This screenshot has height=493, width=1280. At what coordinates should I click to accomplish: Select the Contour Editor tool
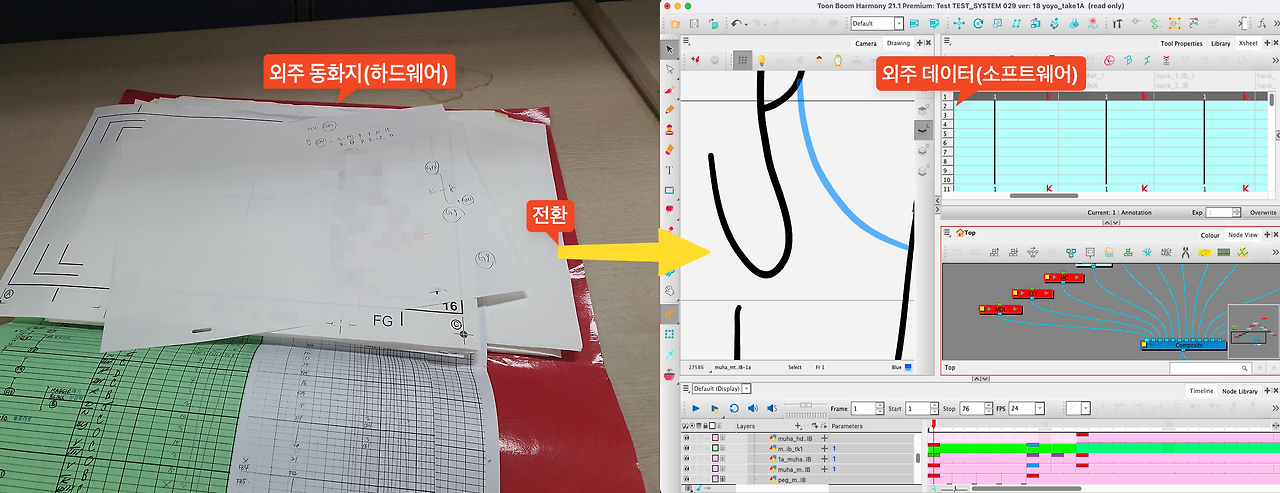(x=670, y=68)
